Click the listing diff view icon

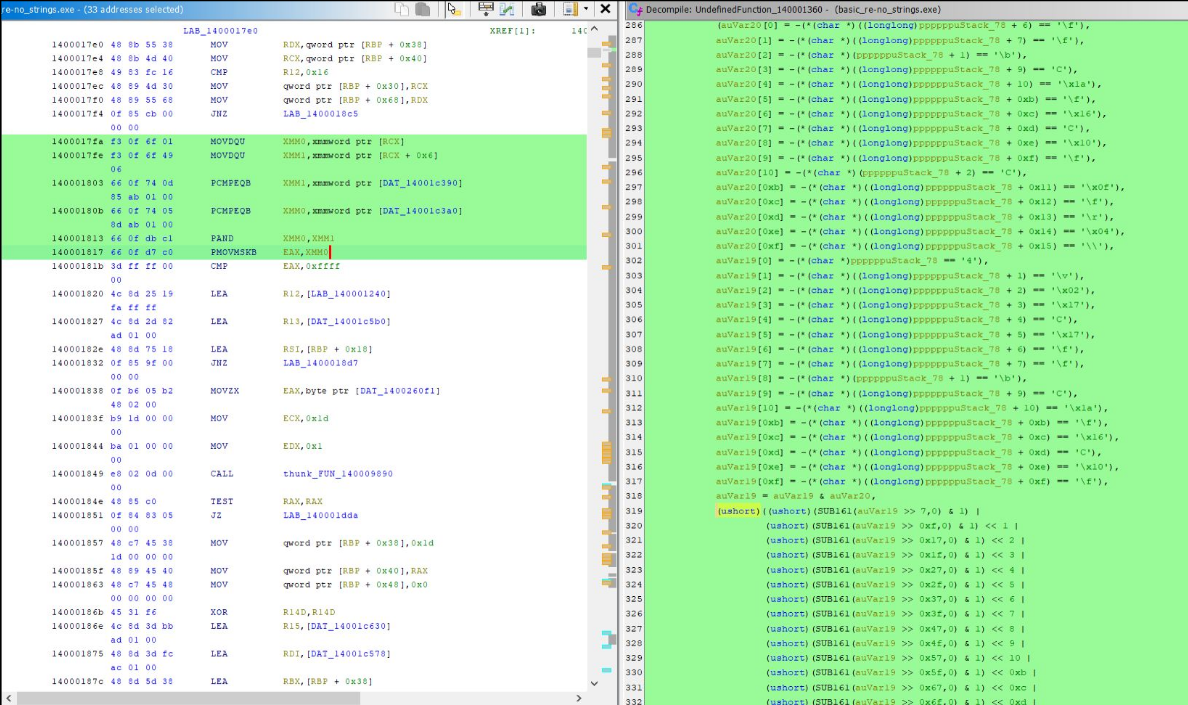507,9
